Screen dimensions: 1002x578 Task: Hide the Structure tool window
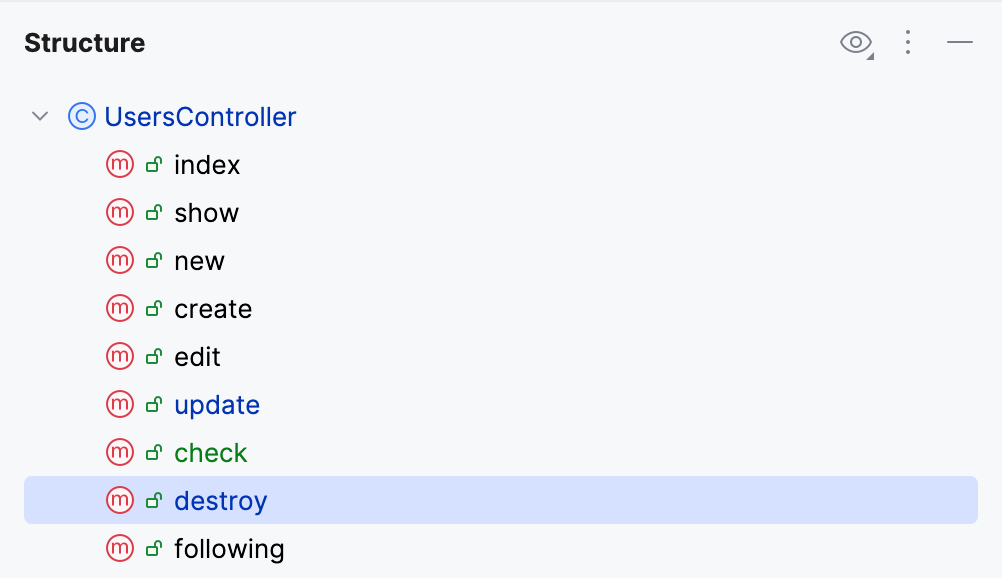pos(959,43)
